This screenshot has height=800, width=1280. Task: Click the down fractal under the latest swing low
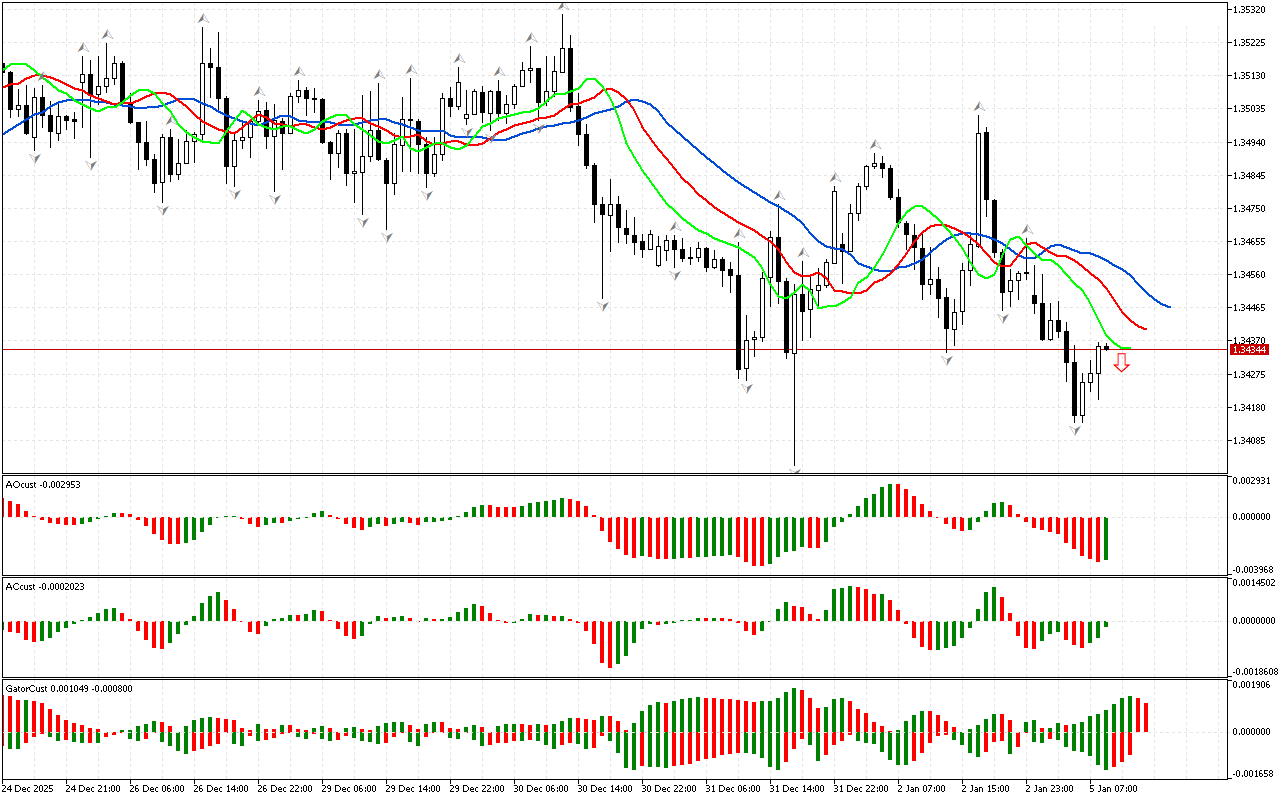(x=1076, y=429)
